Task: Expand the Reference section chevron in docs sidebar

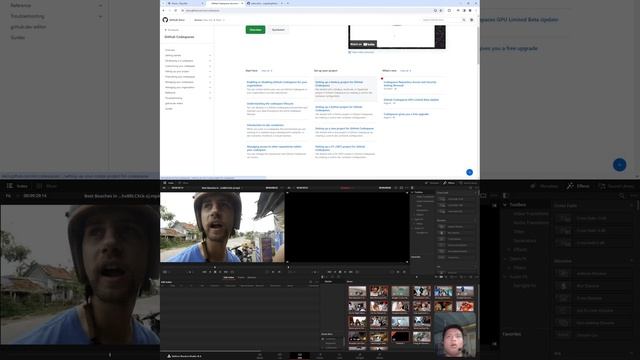Action: 210,93
